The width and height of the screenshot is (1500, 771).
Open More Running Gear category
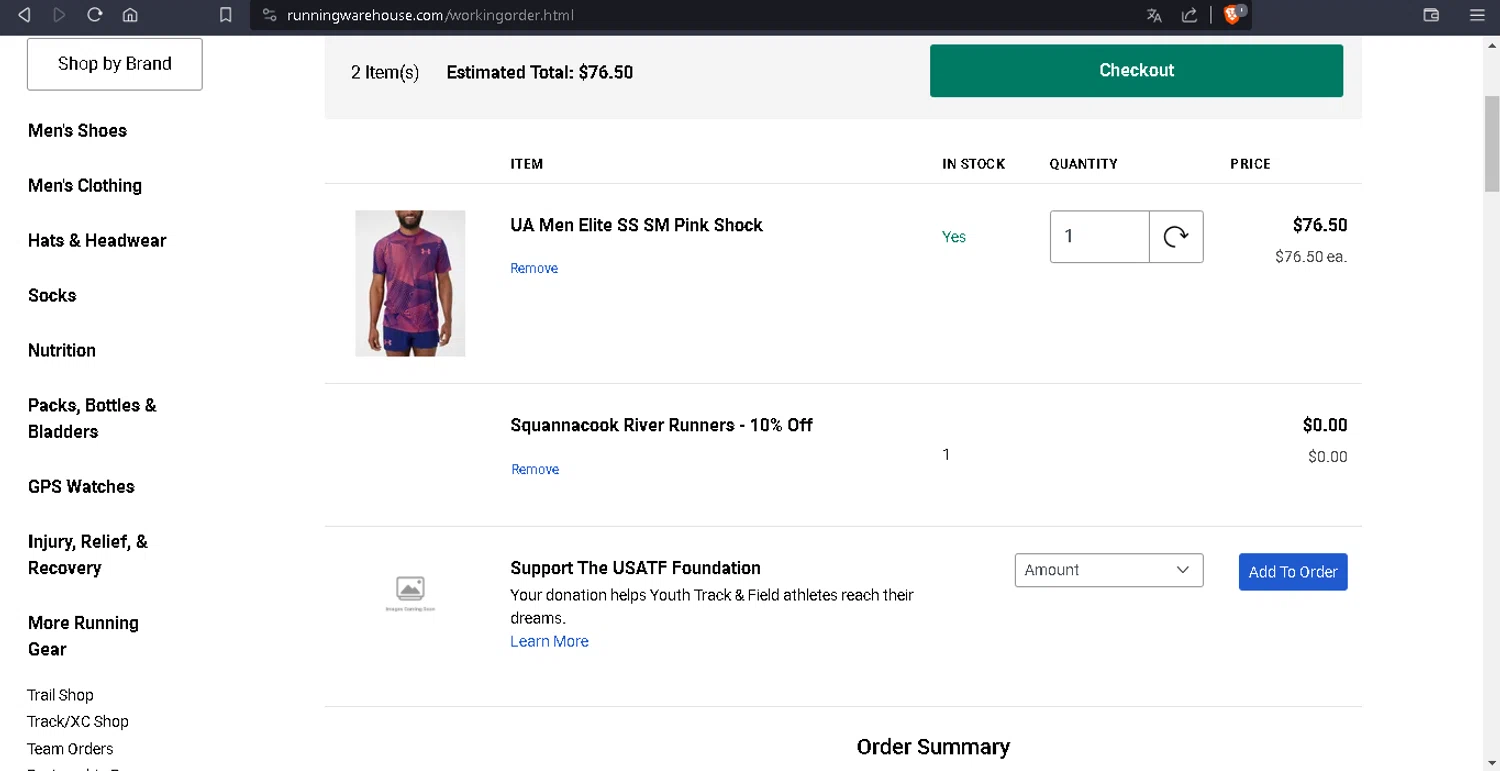click(x=83, y=635)
